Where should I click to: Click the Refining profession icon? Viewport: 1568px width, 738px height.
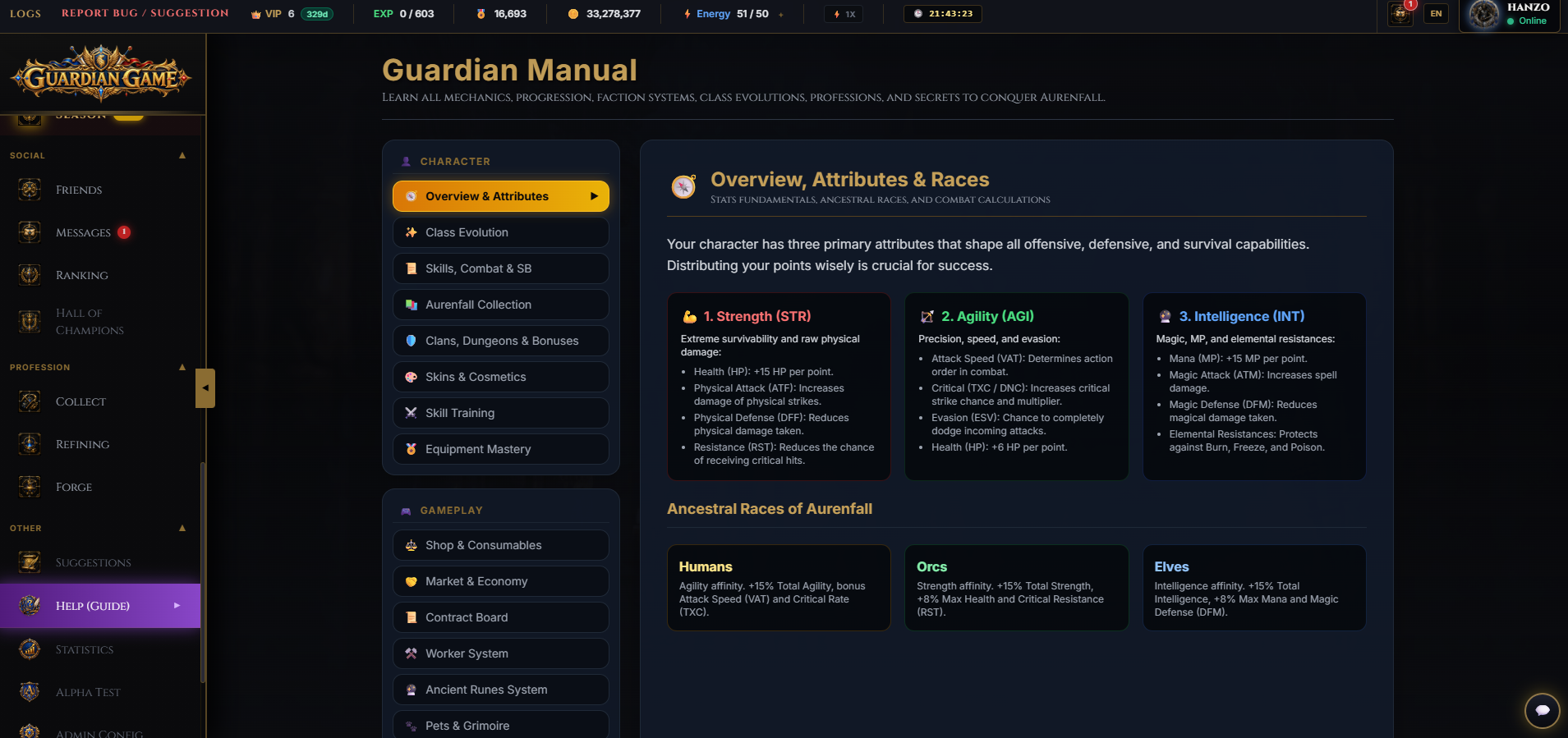point(30,444)
